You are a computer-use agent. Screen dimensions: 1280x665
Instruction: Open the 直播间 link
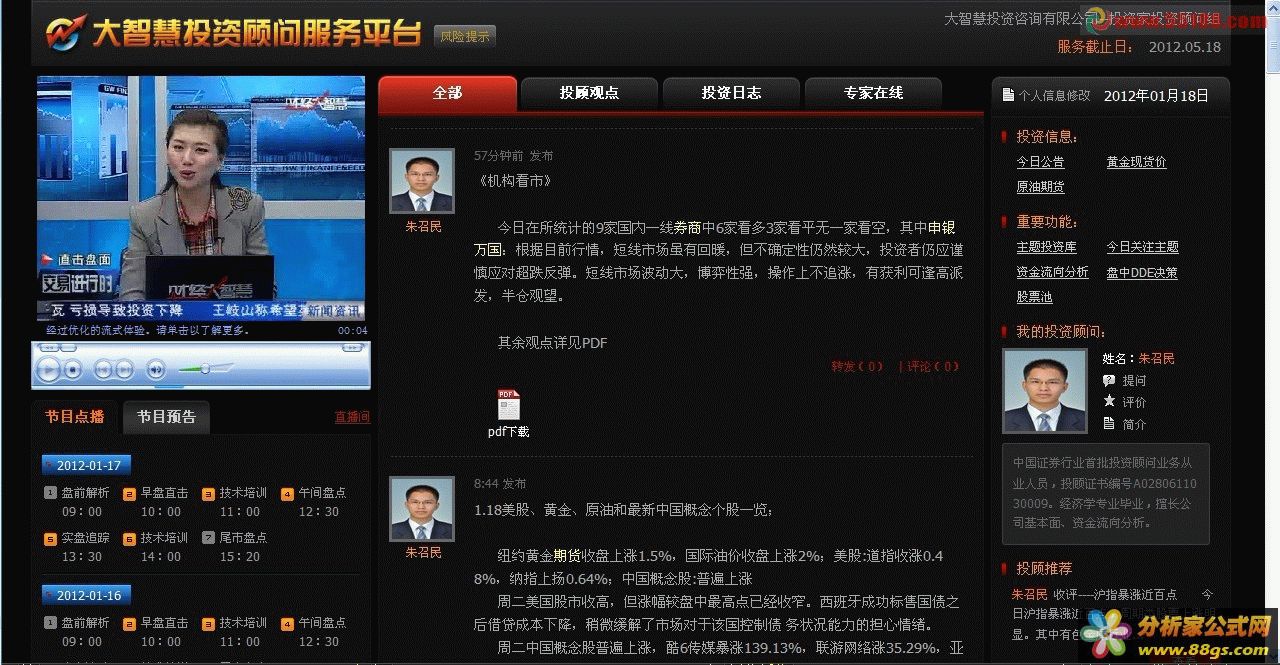352,417
